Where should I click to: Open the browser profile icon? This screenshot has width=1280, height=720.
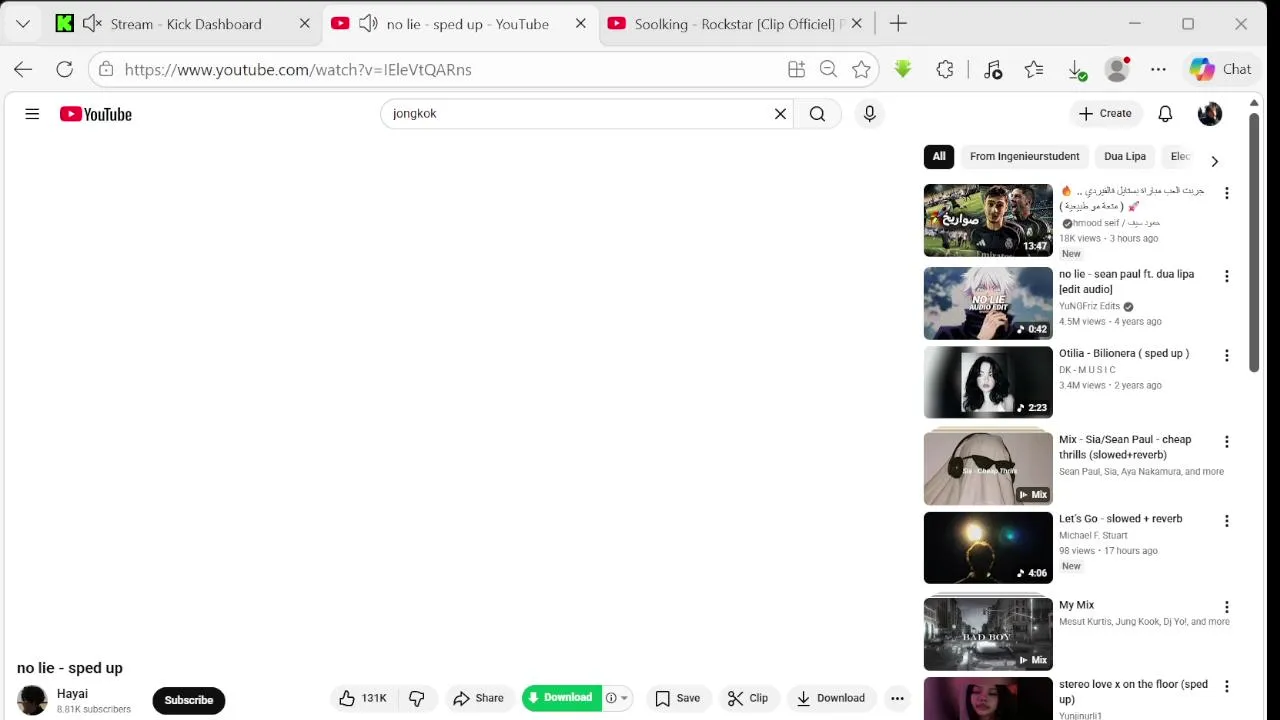click(1117, 69)
